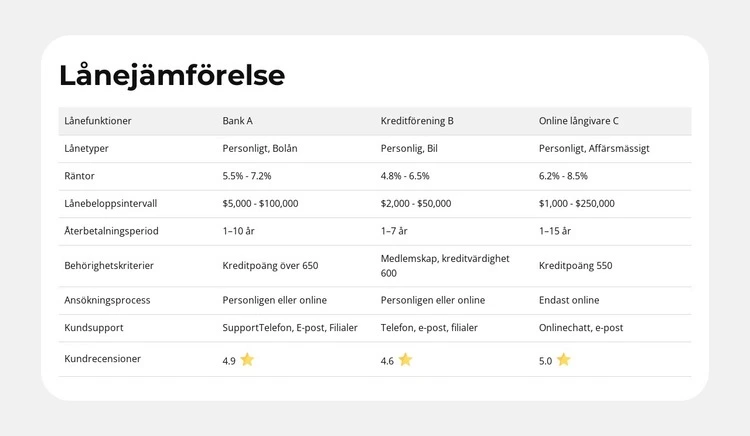The height and width of the screenshot is (436, 750).
Task: Select the Online långivare C column header
Action: point(578,121)
